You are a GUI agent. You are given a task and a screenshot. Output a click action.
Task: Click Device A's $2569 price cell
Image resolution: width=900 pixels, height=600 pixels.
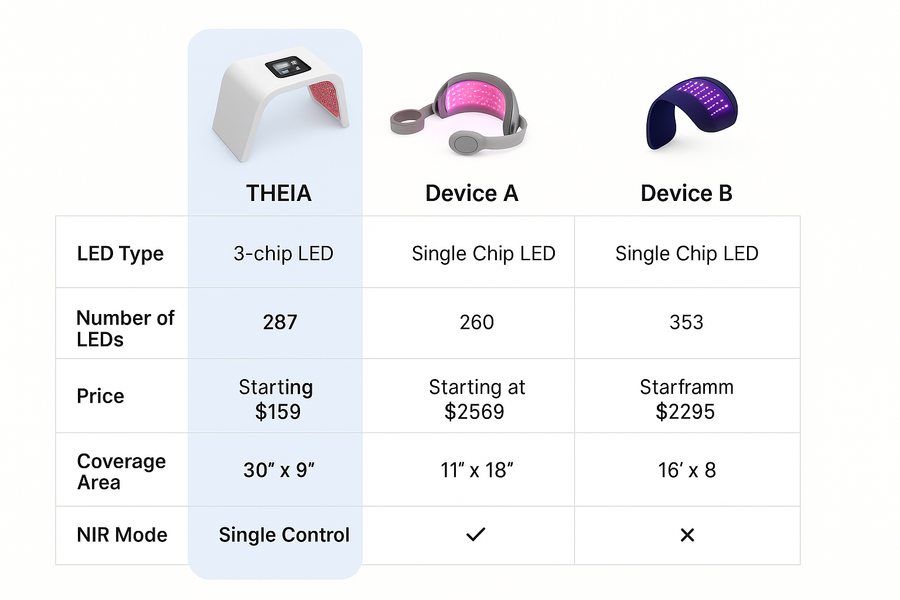476,400
